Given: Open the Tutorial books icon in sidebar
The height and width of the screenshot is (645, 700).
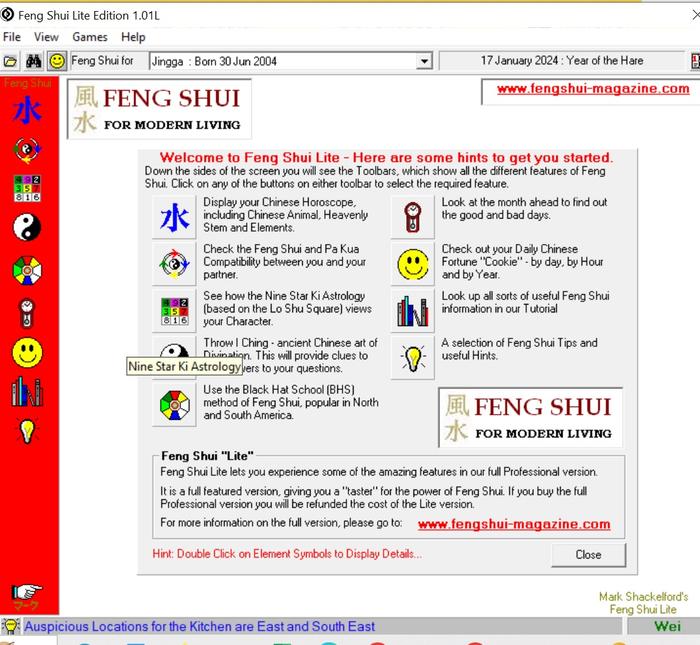Looking at the screenshot, I should 27,392.
